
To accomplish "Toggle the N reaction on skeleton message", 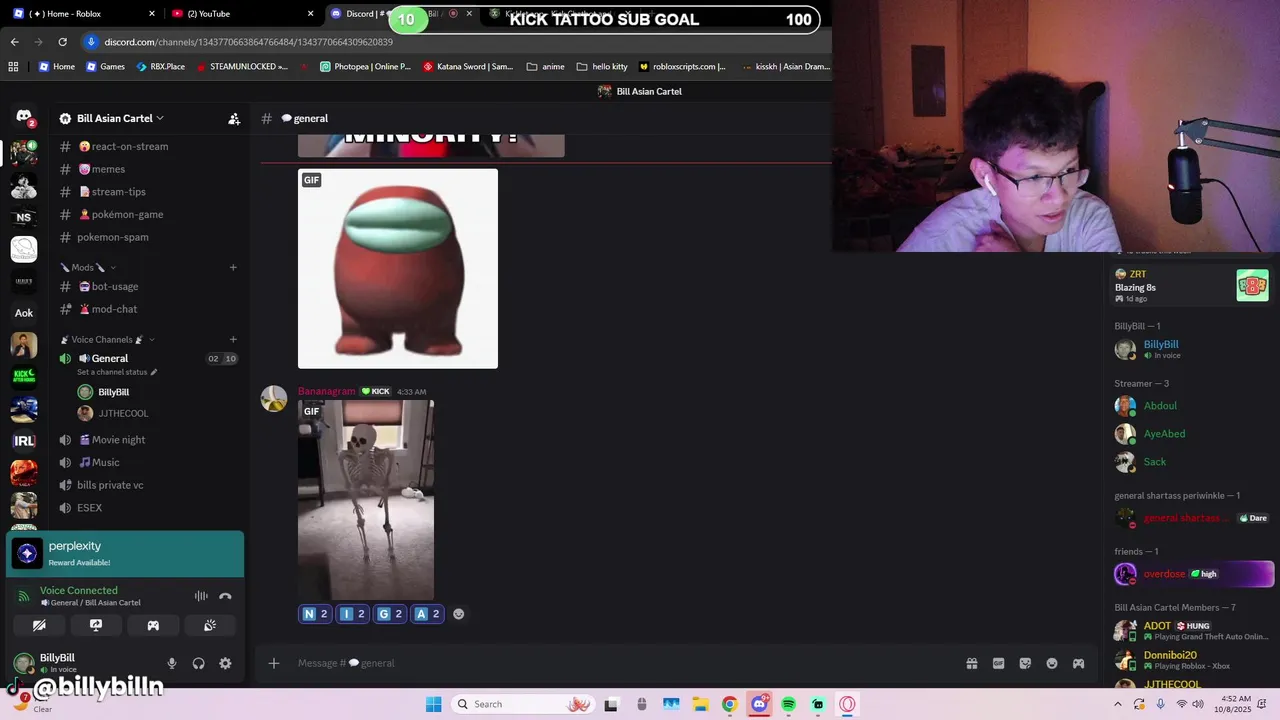I will pos(315,614).
